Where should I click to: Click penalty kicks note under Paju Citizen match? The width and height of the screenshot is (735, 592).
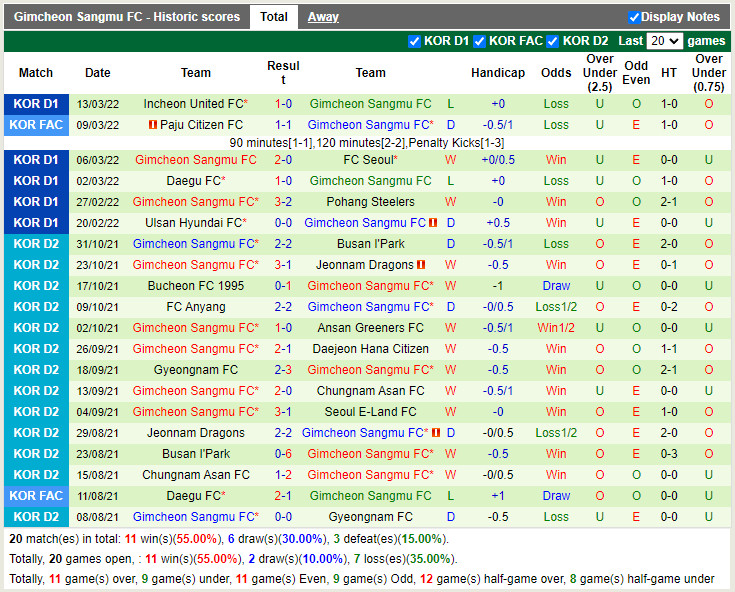click(367, 142)
